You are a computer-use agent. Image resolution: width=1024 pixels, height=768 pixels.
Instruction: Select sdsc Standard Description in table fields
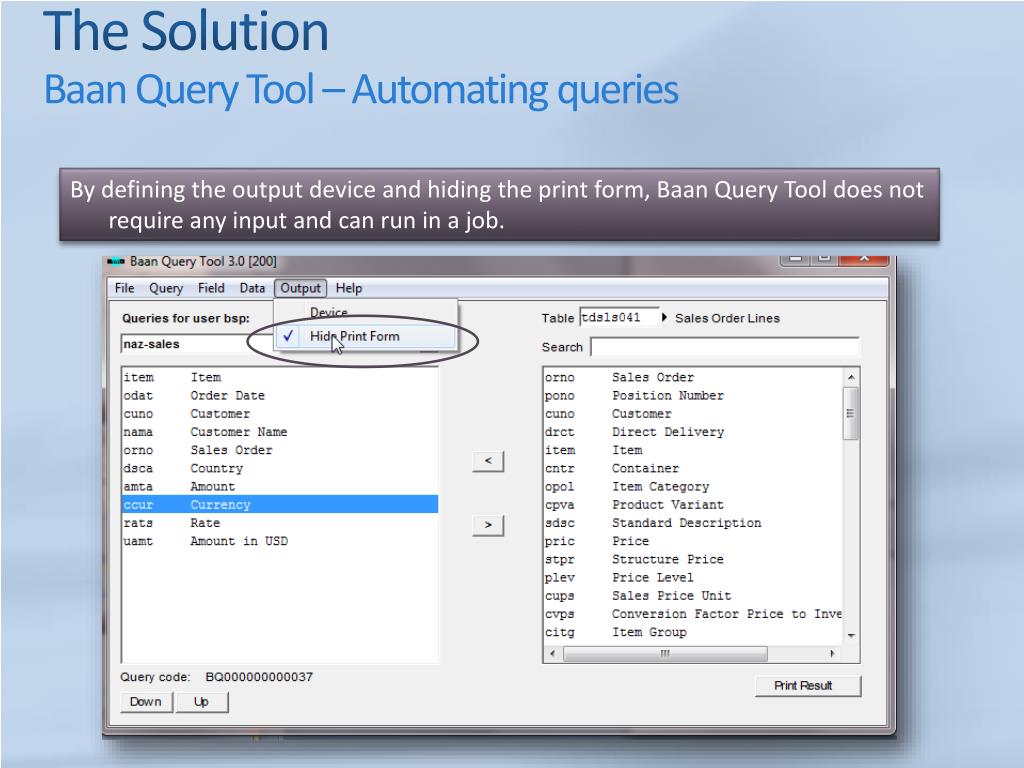pyautogui.click(x=693, y=523)
